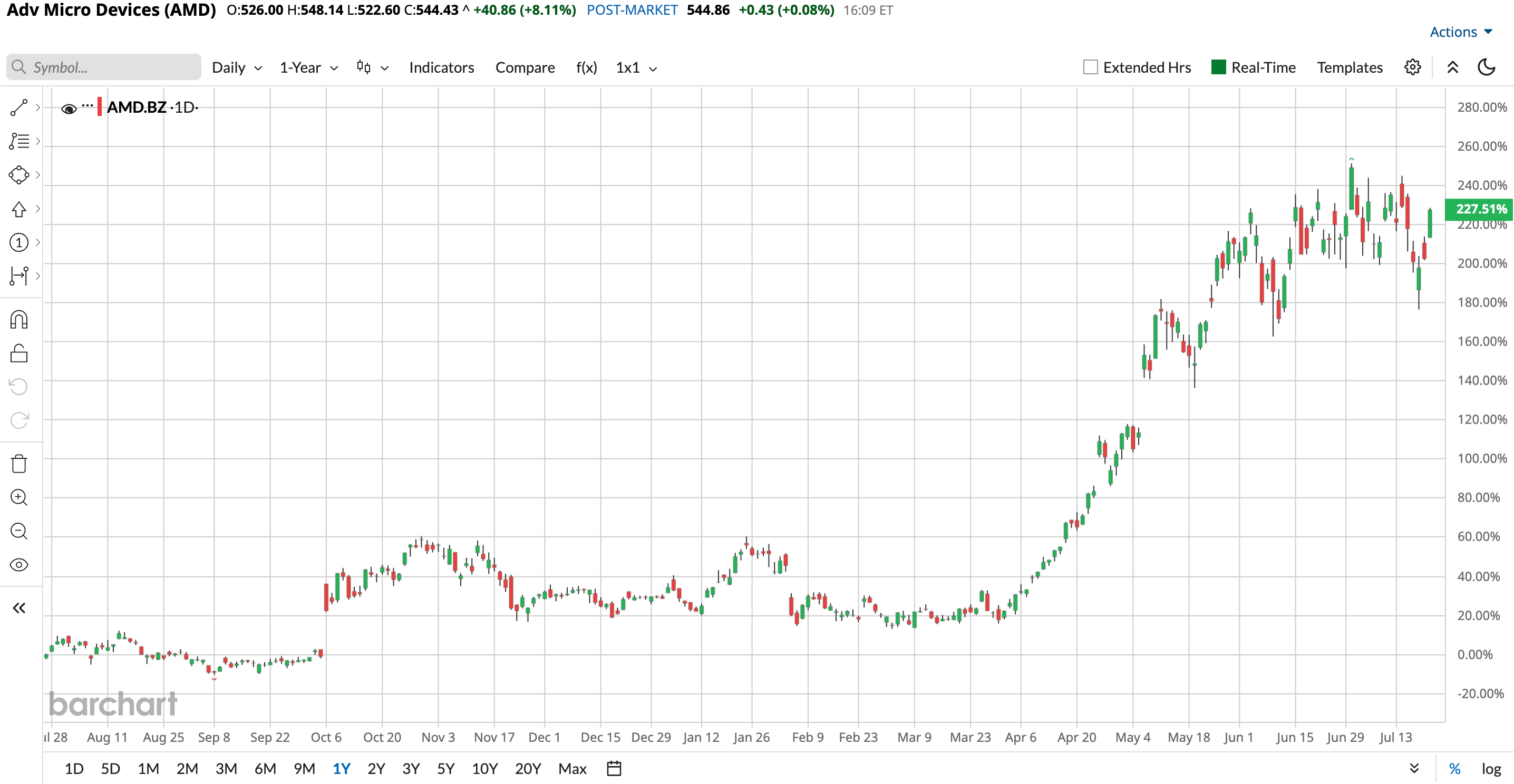Open the date range calendar icon

[x=614, y=768]
